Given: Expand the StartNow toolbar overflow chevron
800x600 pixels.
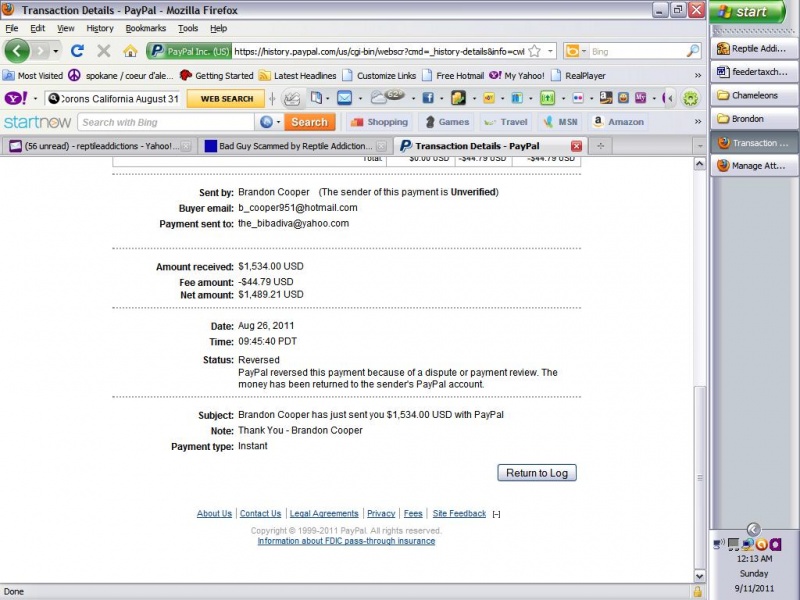Looking at the screenshot, I should tap(697, 121).
